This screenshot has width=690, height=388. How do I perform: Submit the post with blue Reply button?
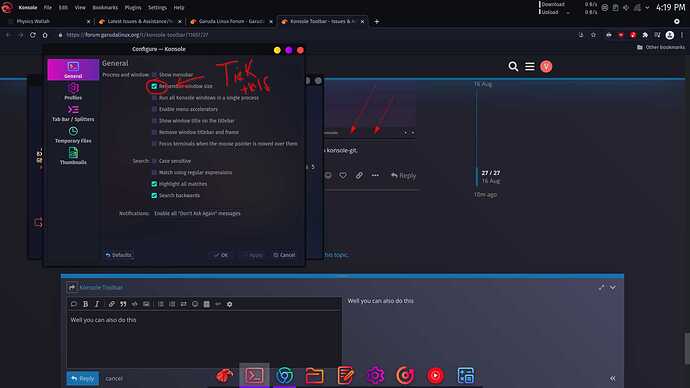[x=83, y=378]
